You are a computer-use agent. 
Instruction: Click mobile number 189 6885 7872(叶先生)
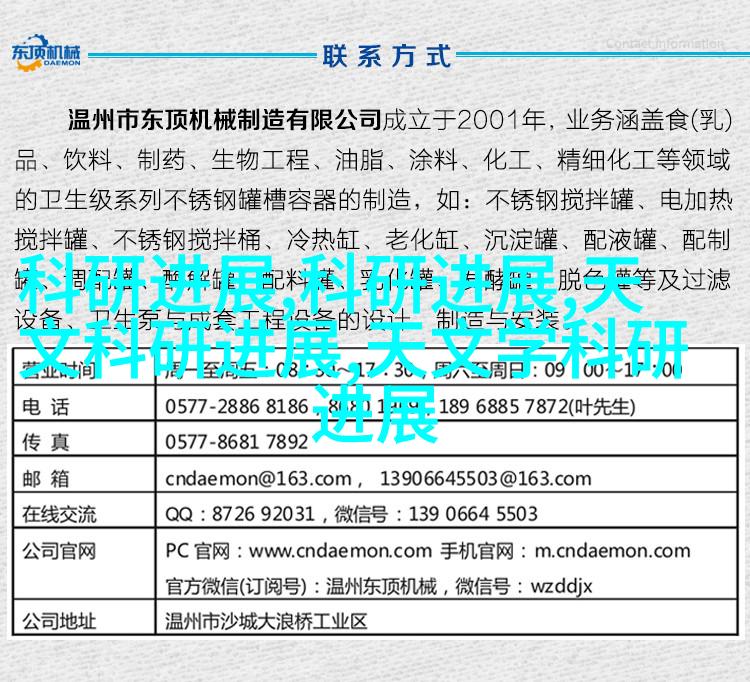[x=537, y=407]
